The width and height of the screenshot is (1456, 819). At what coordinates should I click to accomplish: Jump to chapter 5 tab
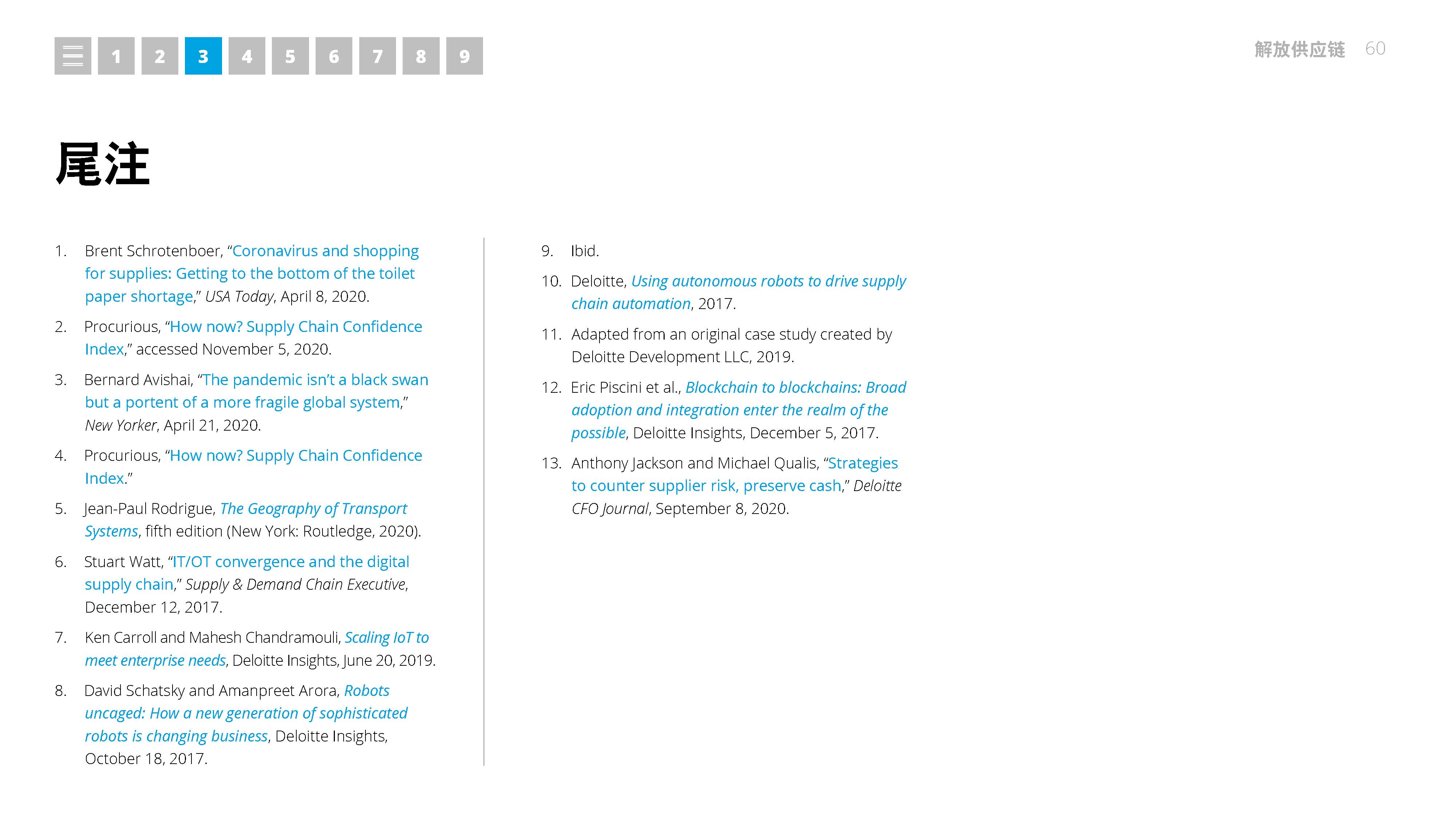pyautogui.click(x=290, y=56)
